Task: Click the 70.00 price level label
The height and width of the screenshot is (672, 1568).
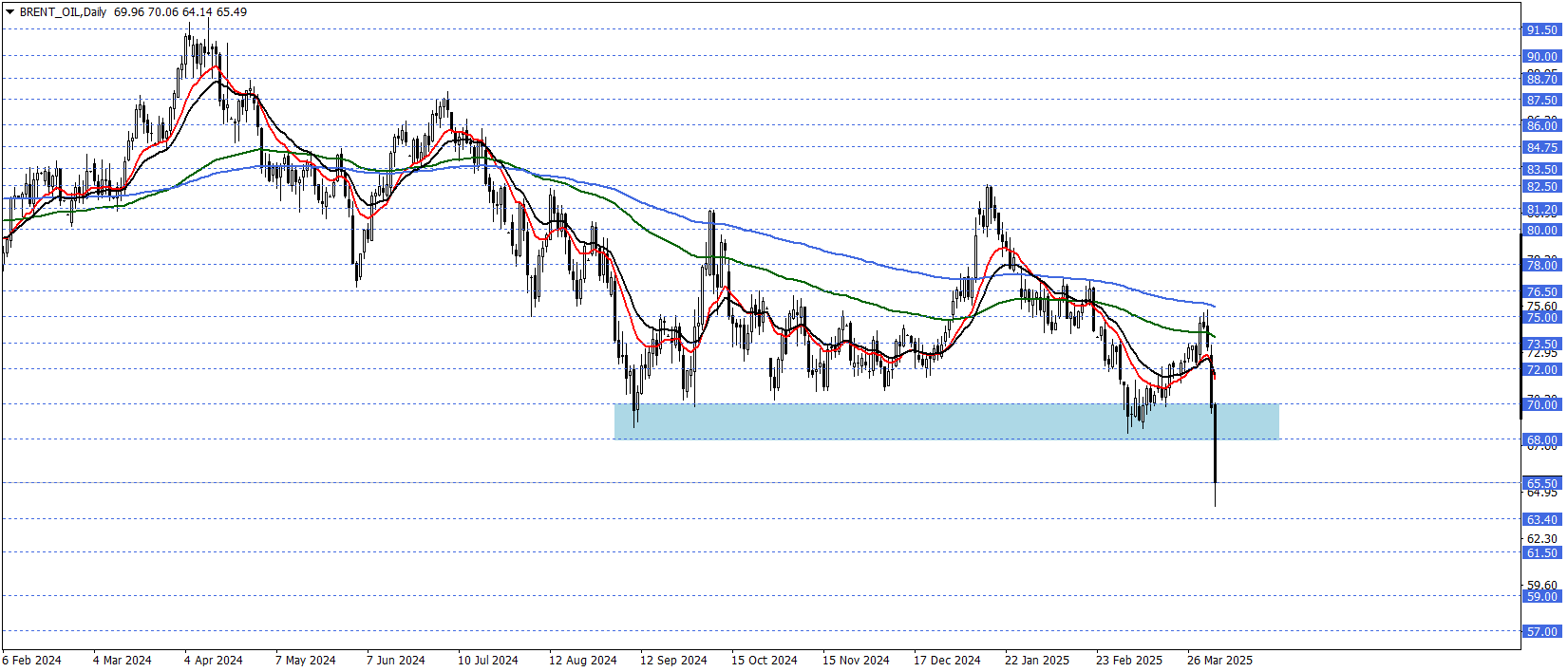Action: pyautogui.click(x=1542, y=405)
